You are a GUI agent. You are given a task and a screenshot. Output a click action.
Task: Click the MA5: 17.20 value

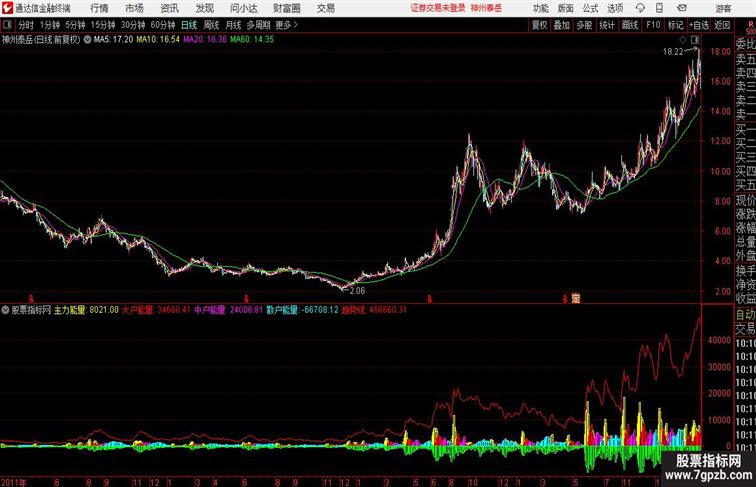point(113,40)
